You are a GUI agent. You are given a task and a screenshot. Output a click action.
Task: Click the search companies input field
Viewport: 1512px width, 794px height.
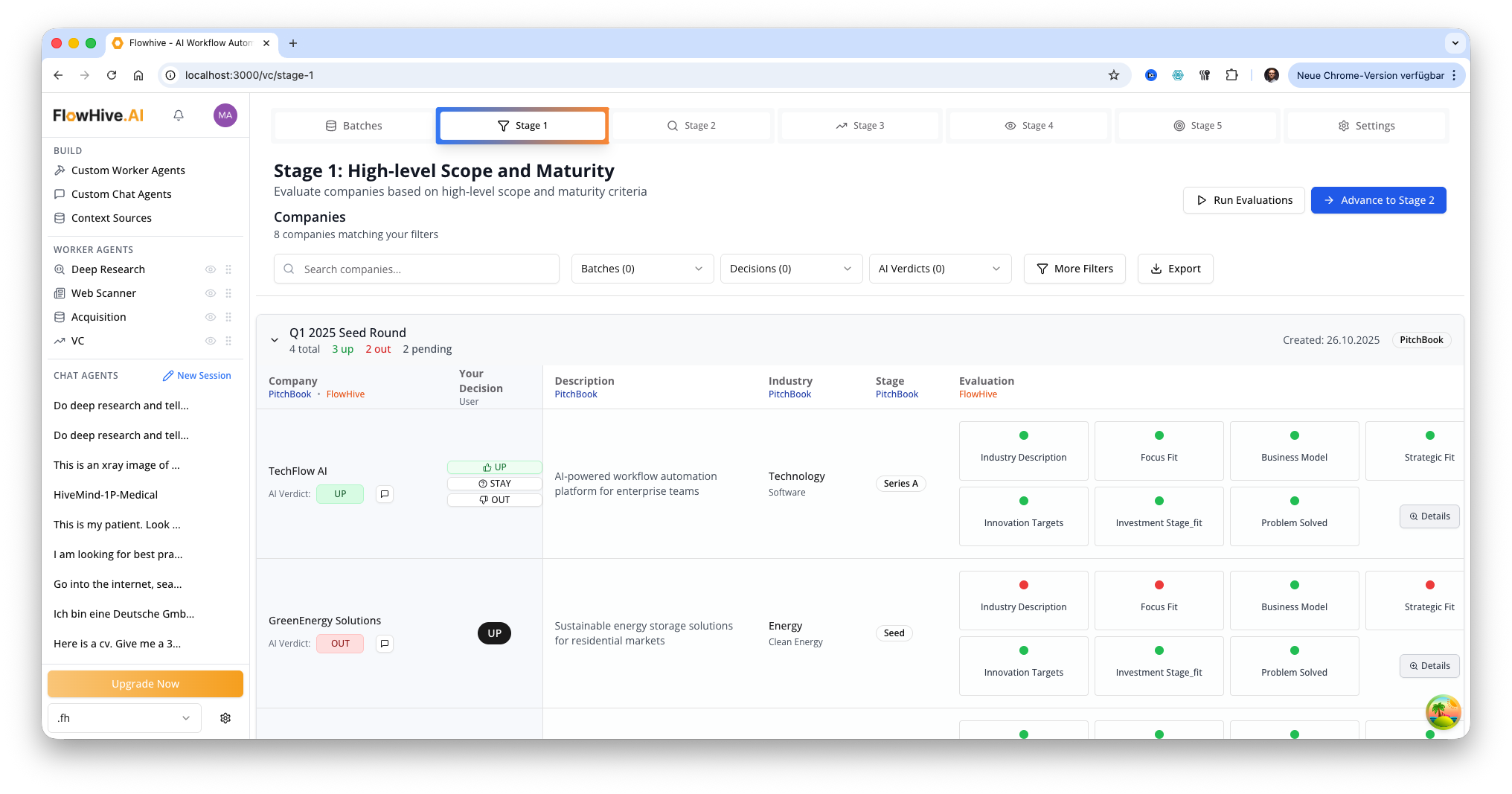[x=416, y=269]
